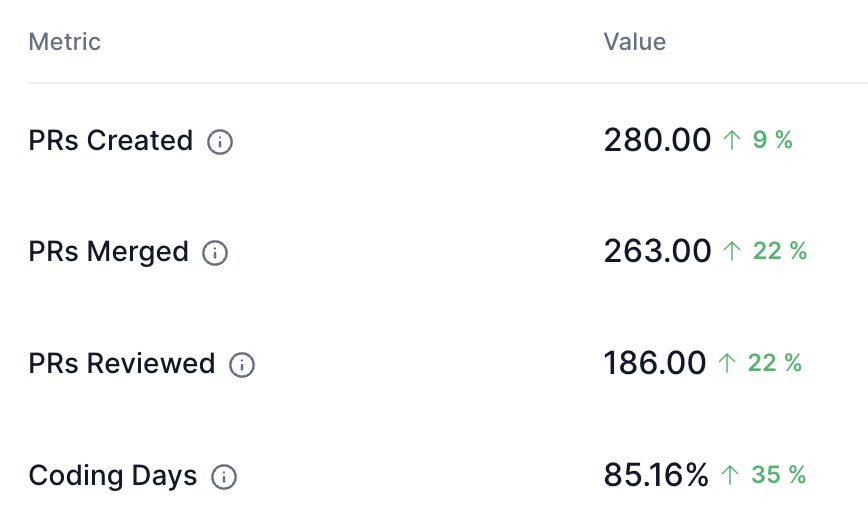This screenshot has width=868, height=512.
Task: Click the 85.16% value
Action: click(x=656, y=475)
